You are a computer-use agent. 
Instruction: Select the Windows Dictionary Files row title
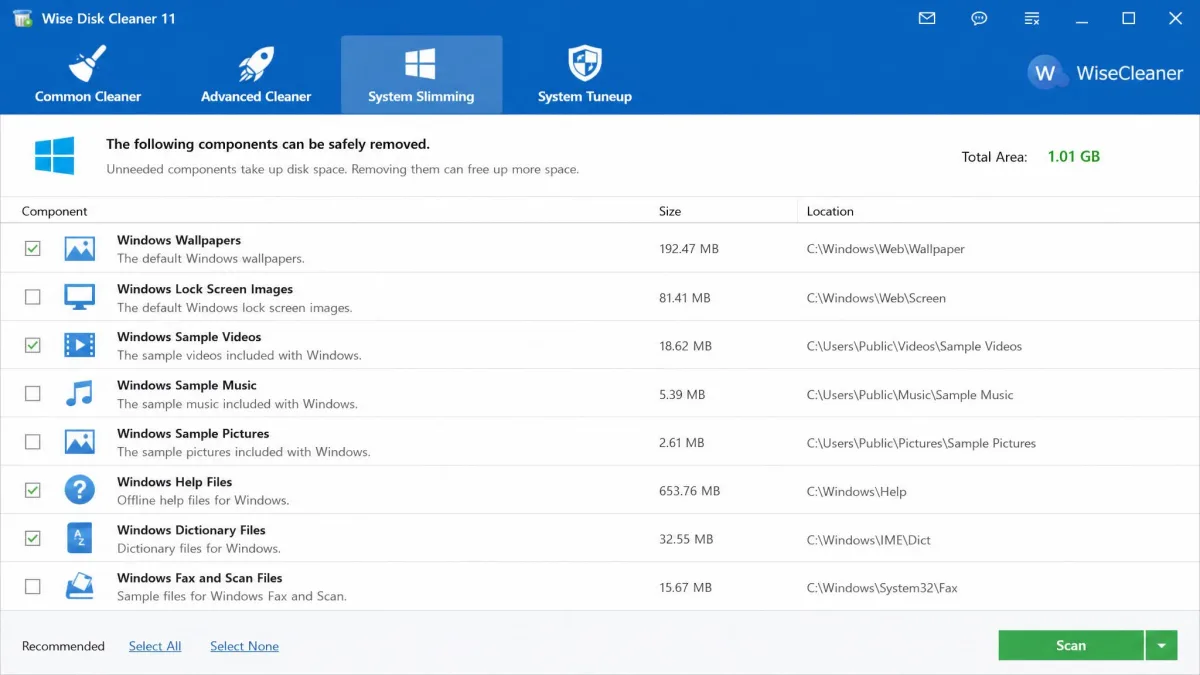coord(191,530)
